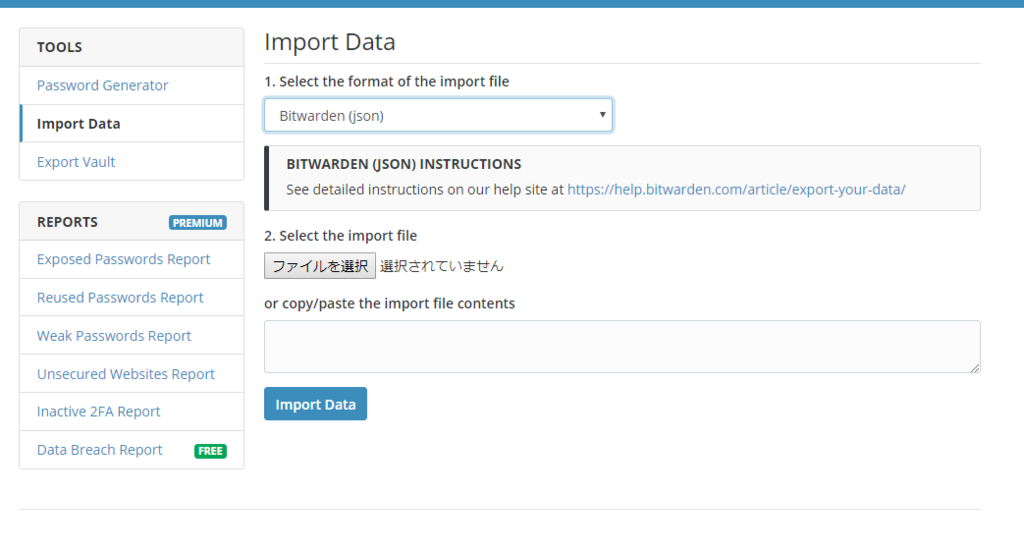
Task: Select Import Data in Tools sidebar
Action: click(x=78, y=124)
